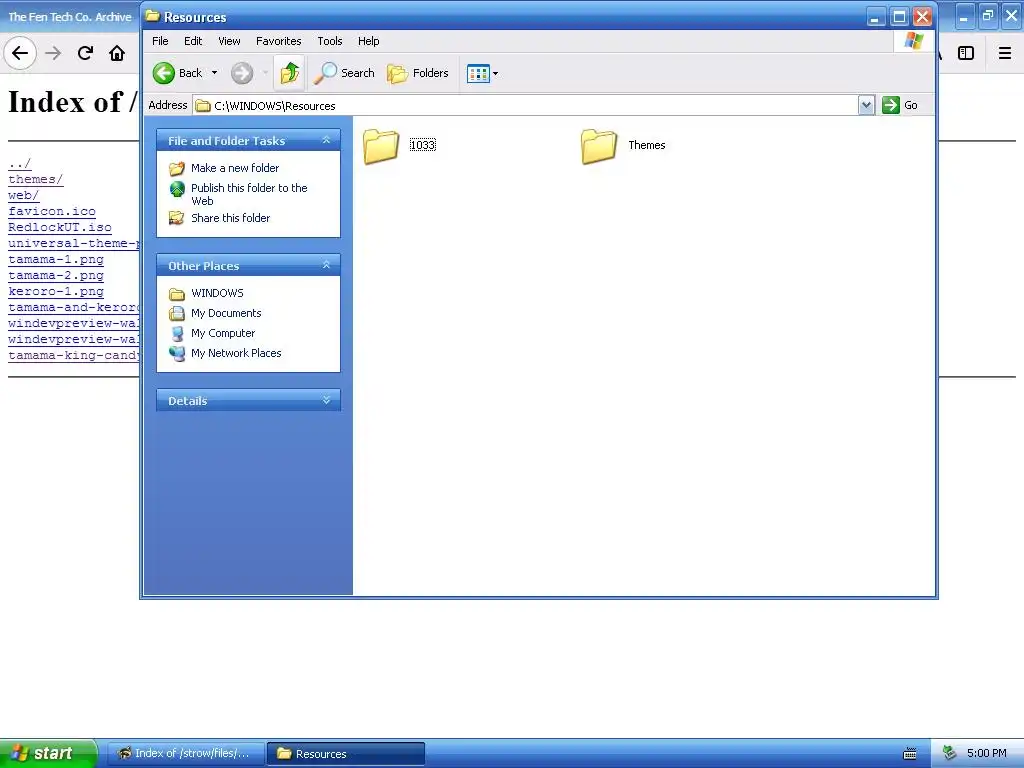Click the address bar showing C:\WINDOWS\Resources
The width and height of the screenshot is (1024, 768).
click(x=526, y=105)
